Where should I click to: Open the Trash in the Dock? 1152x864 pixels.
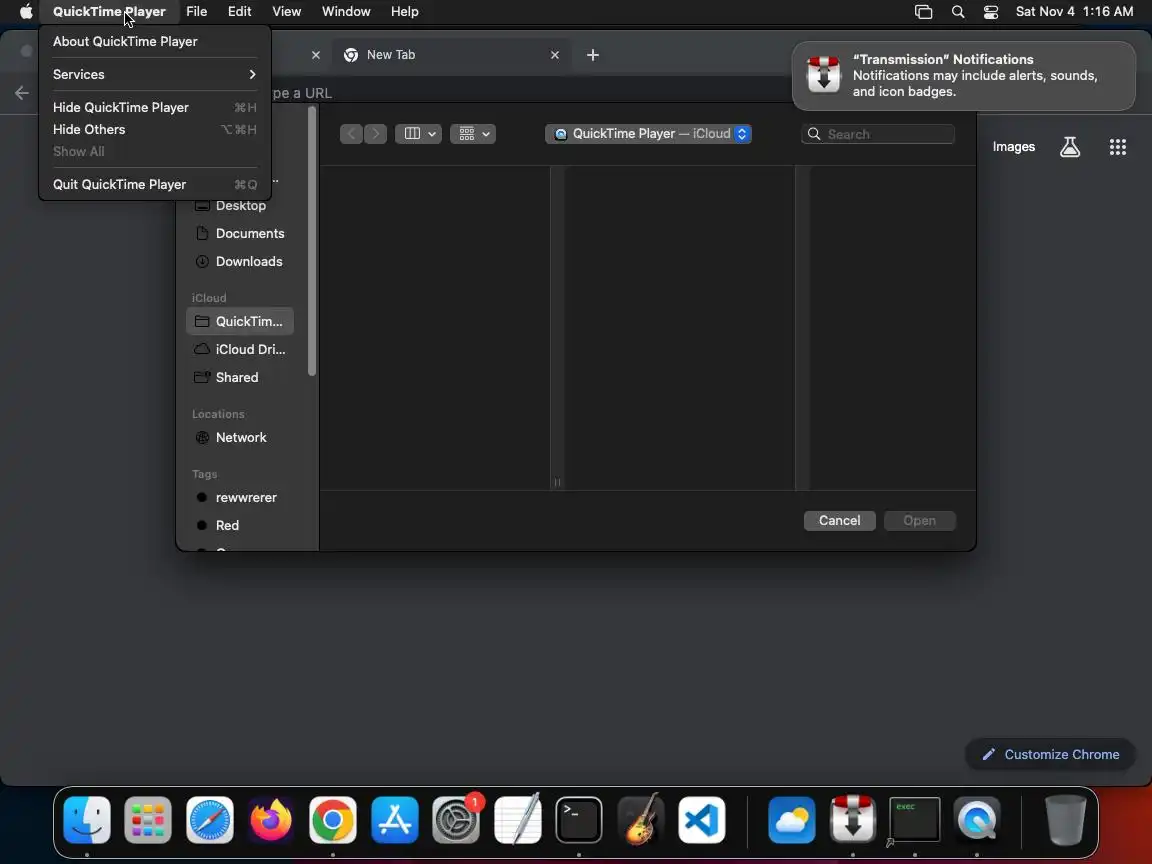pos(1065,820)
